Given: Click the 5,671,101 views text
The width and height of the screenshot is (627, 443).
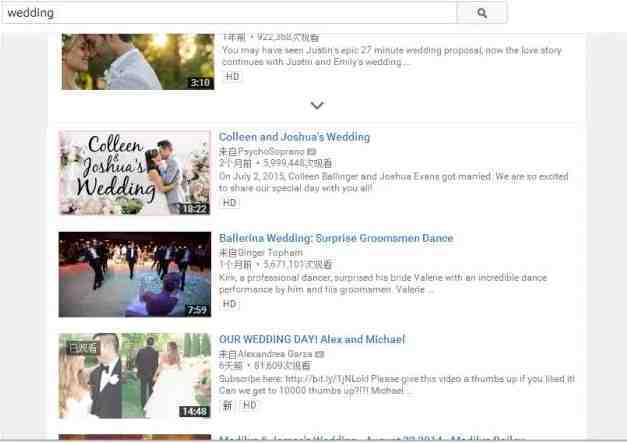Looking at the screenshot, I should [298, 265].
